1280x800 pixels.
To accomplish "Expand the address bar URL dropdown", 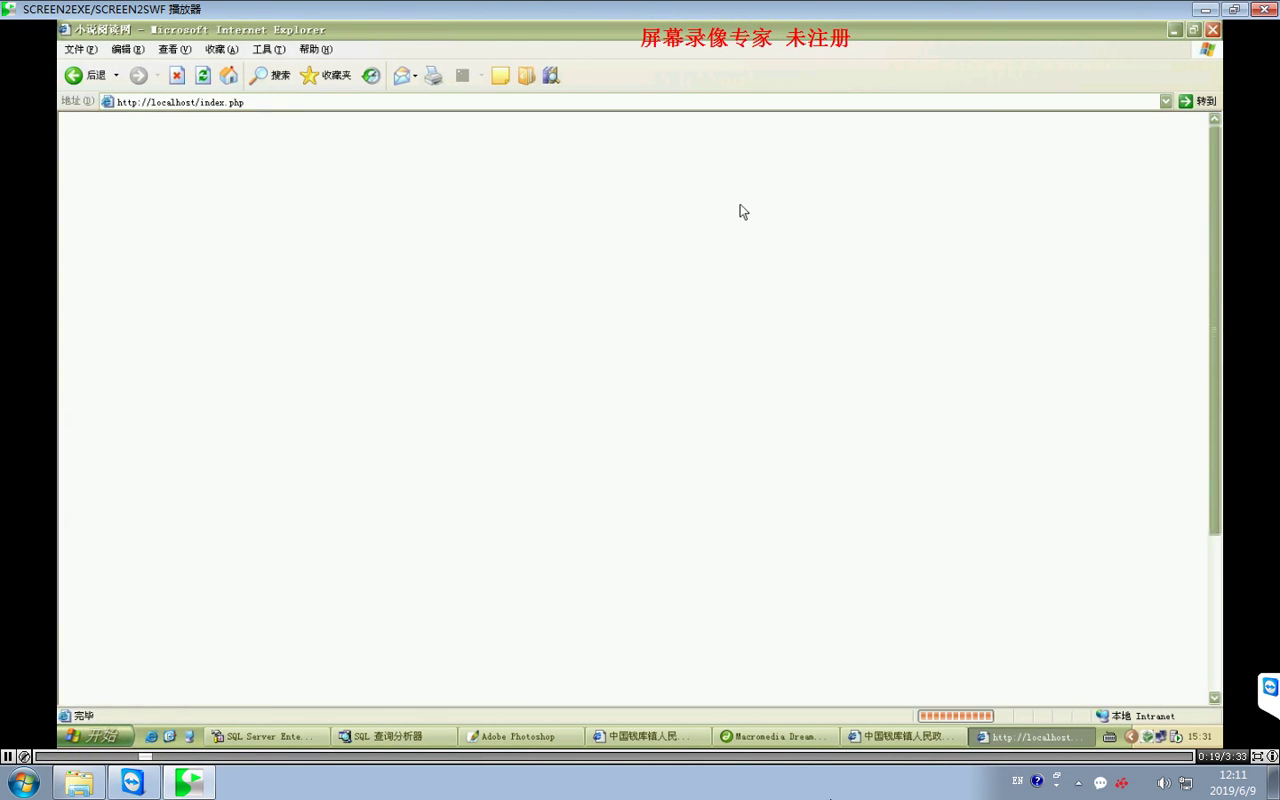I will point(1166,101).
